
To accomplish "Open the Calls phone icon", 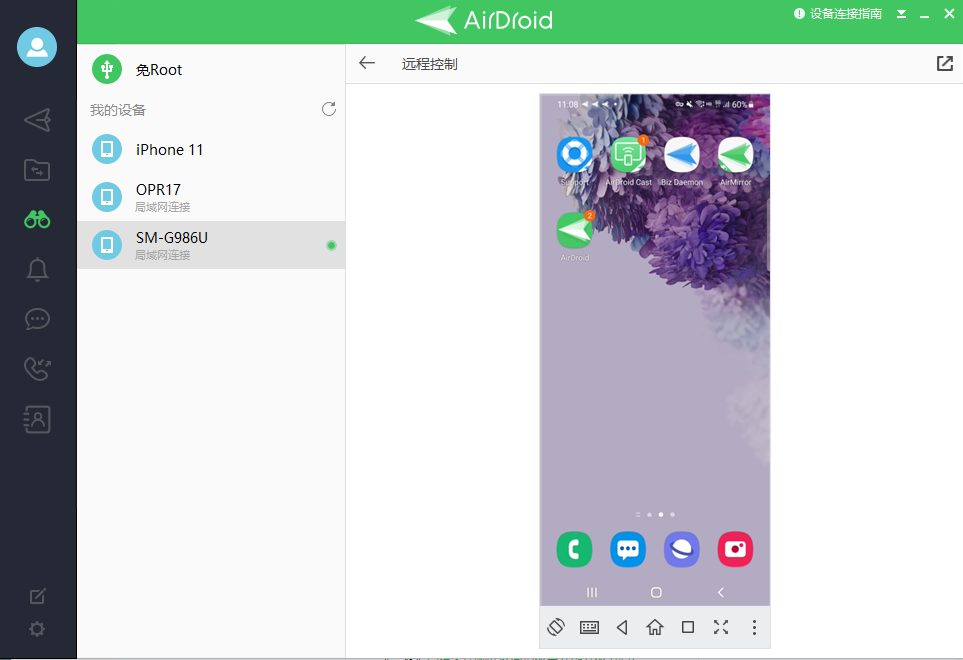I will click(x=37, y=368).
